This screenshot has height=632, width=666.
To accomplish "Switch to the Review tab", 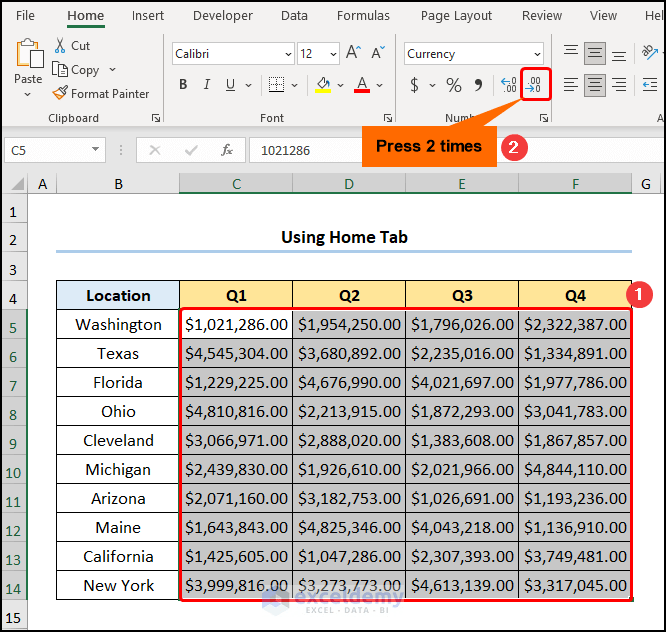I will (542, 16).
